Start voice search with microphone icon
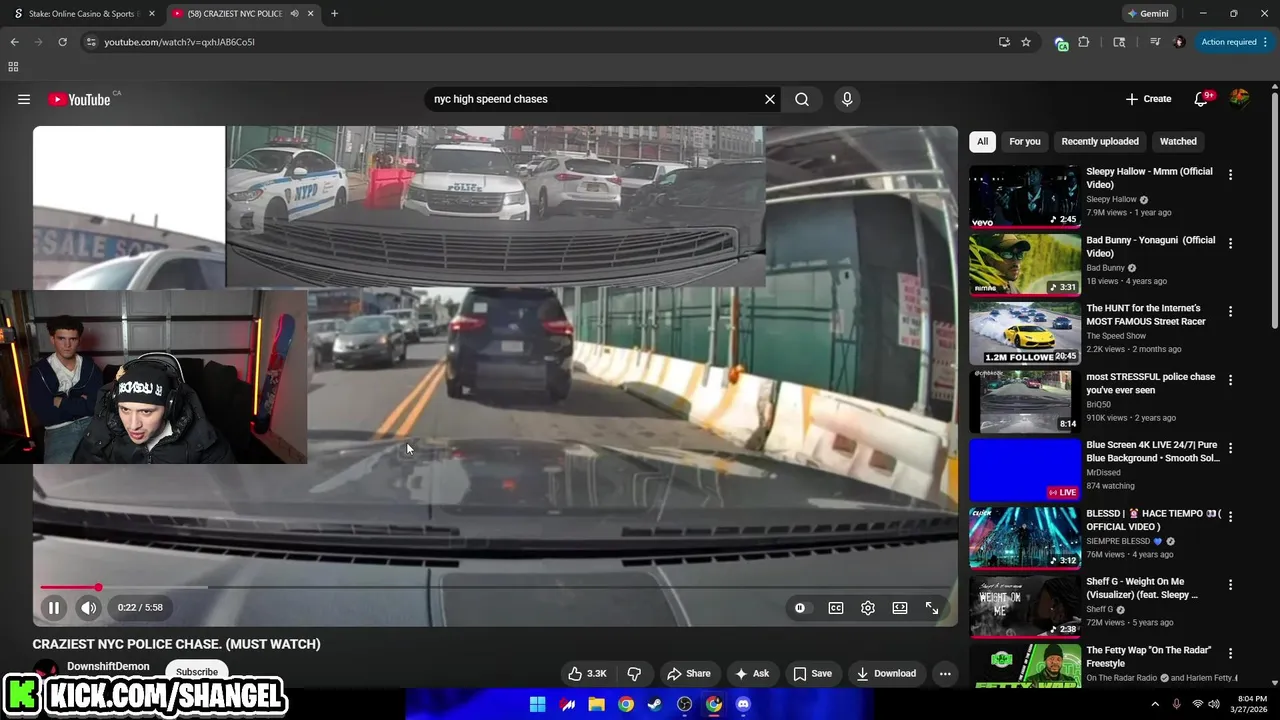Screen dimensions: 1280x720 click(847, 99)
